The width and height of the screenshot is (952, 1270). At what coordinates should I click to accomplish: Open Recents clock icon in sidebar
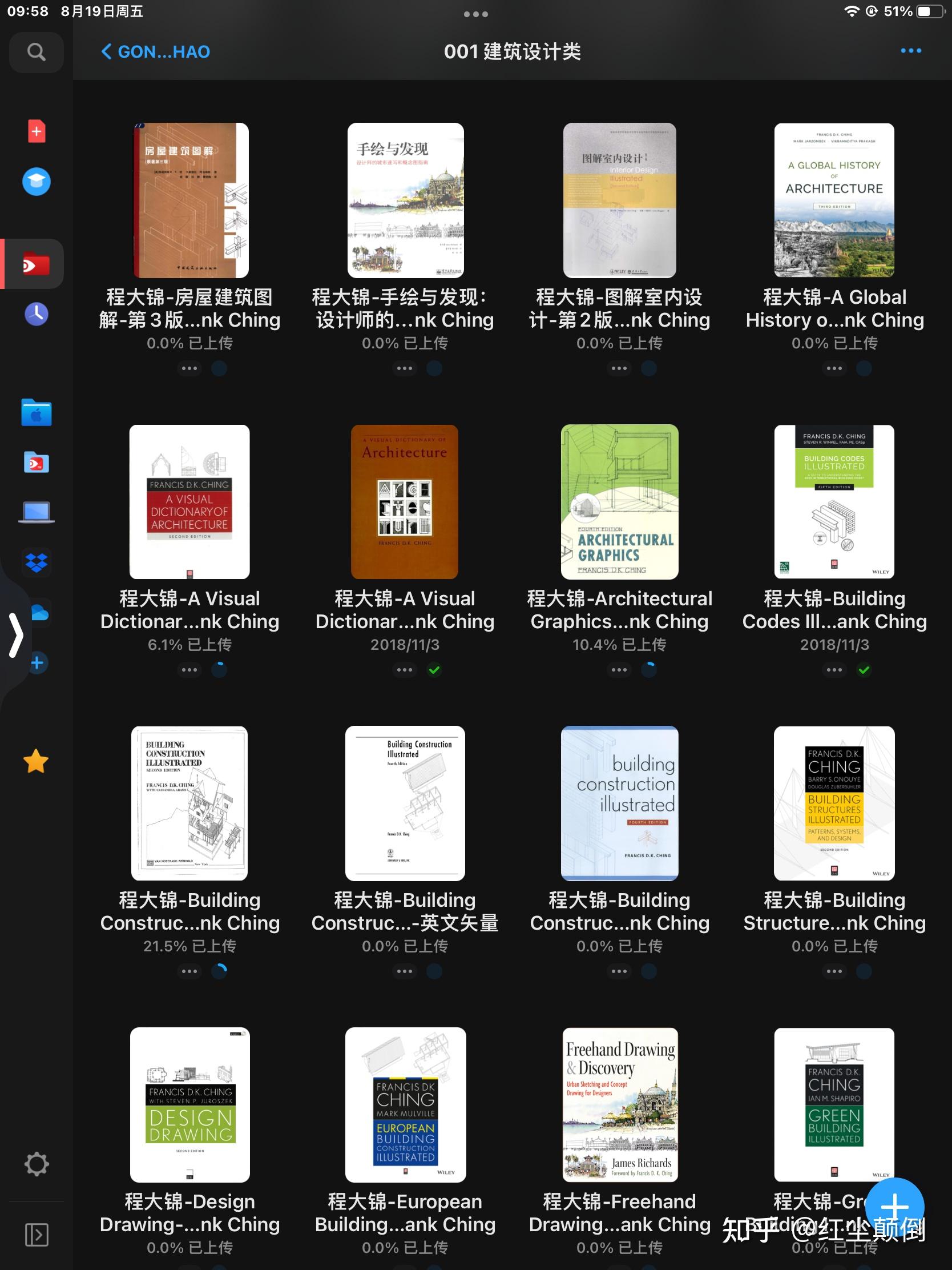pos(36,314)
